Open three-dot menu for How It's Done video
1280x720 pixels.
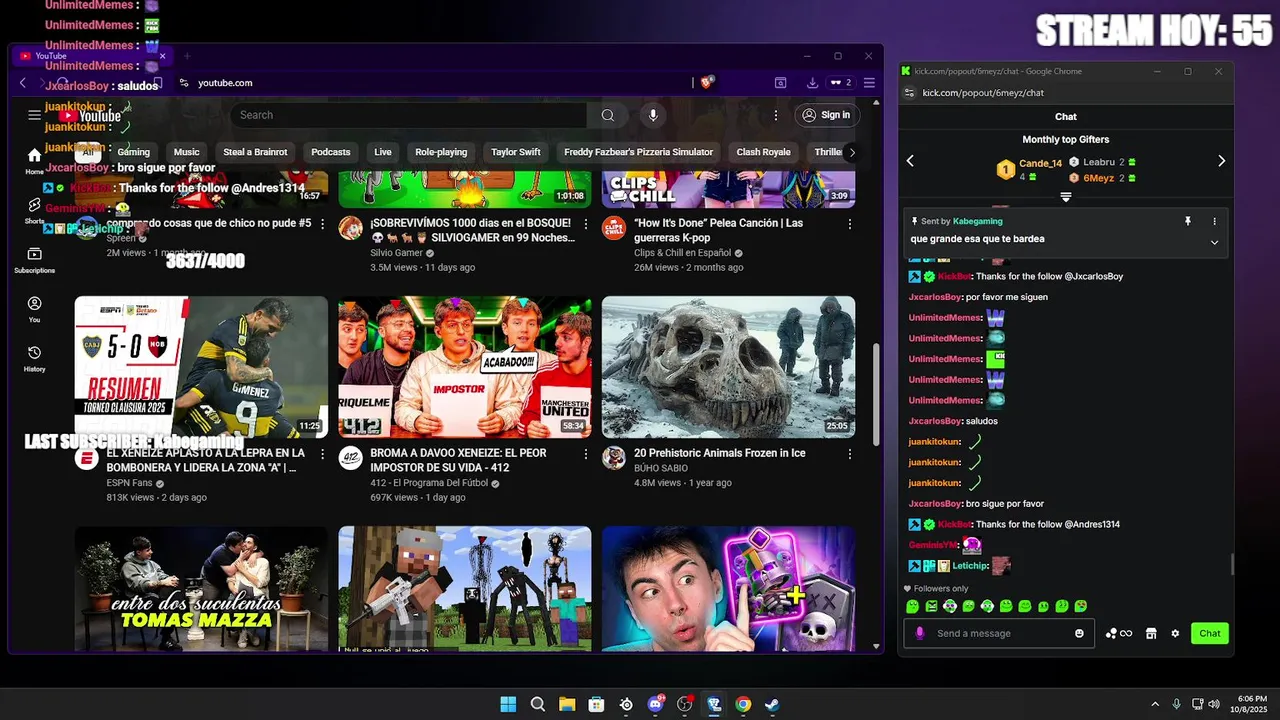(850, 224)
